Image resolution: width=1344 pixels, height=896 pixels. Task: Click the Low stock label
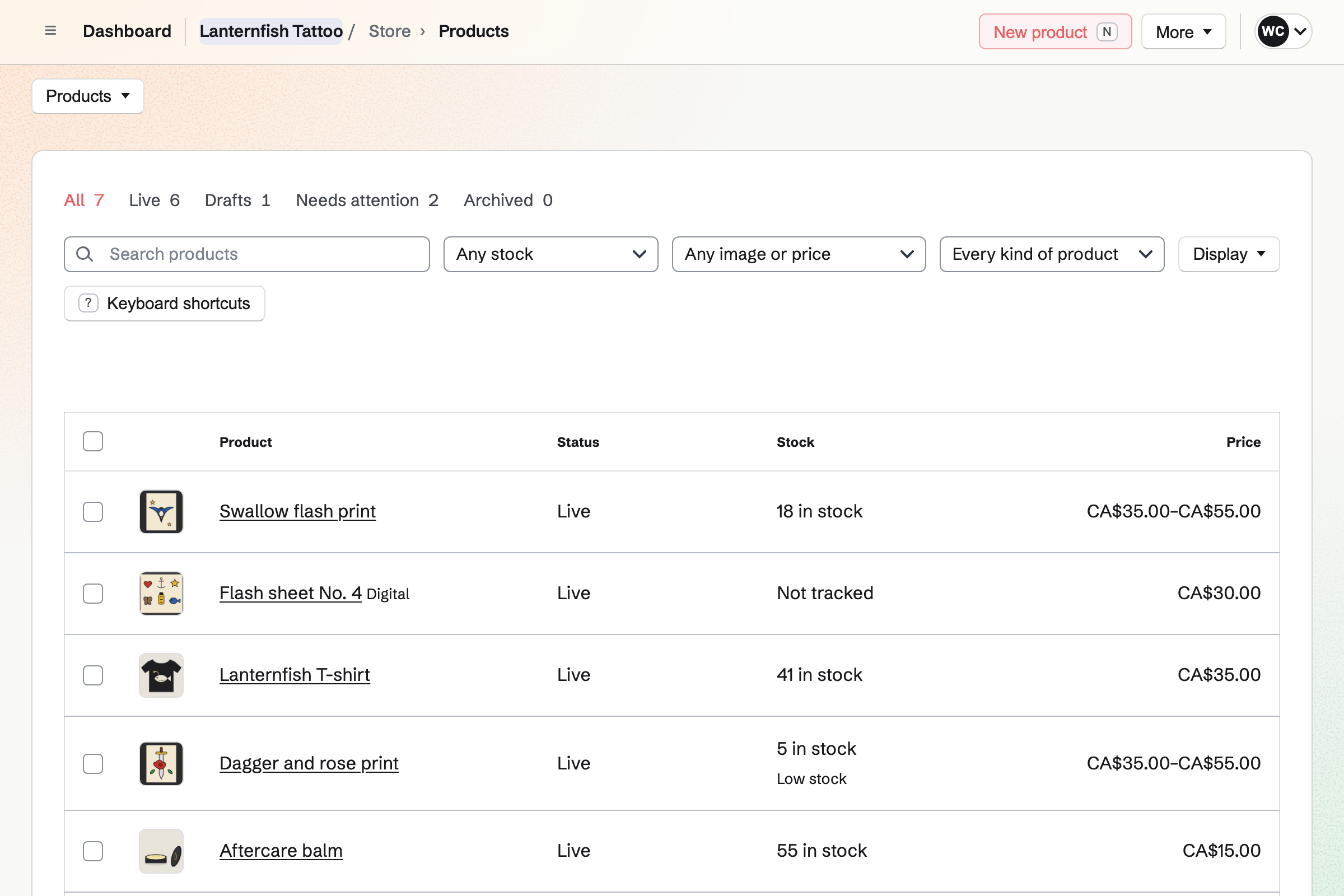(x=811, y=779)
